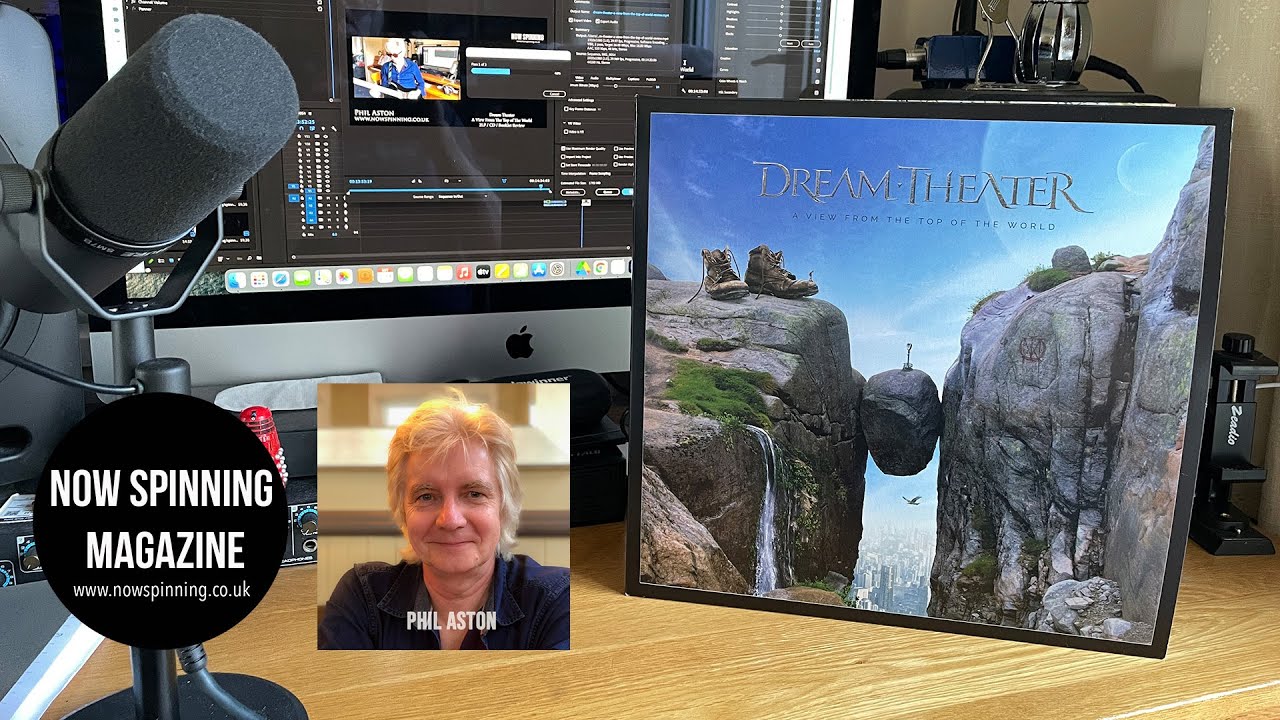The image size is (1280, 720).
Task: Launch Safari from the Dock
Action: 281,278
